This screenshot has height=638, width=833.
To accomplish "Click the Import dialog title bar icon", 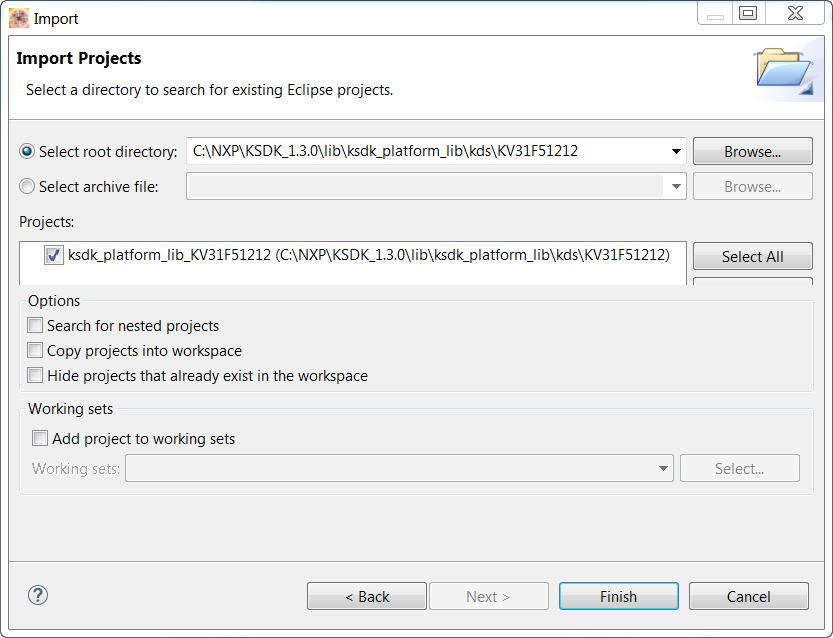I will (x=19, y=18).
